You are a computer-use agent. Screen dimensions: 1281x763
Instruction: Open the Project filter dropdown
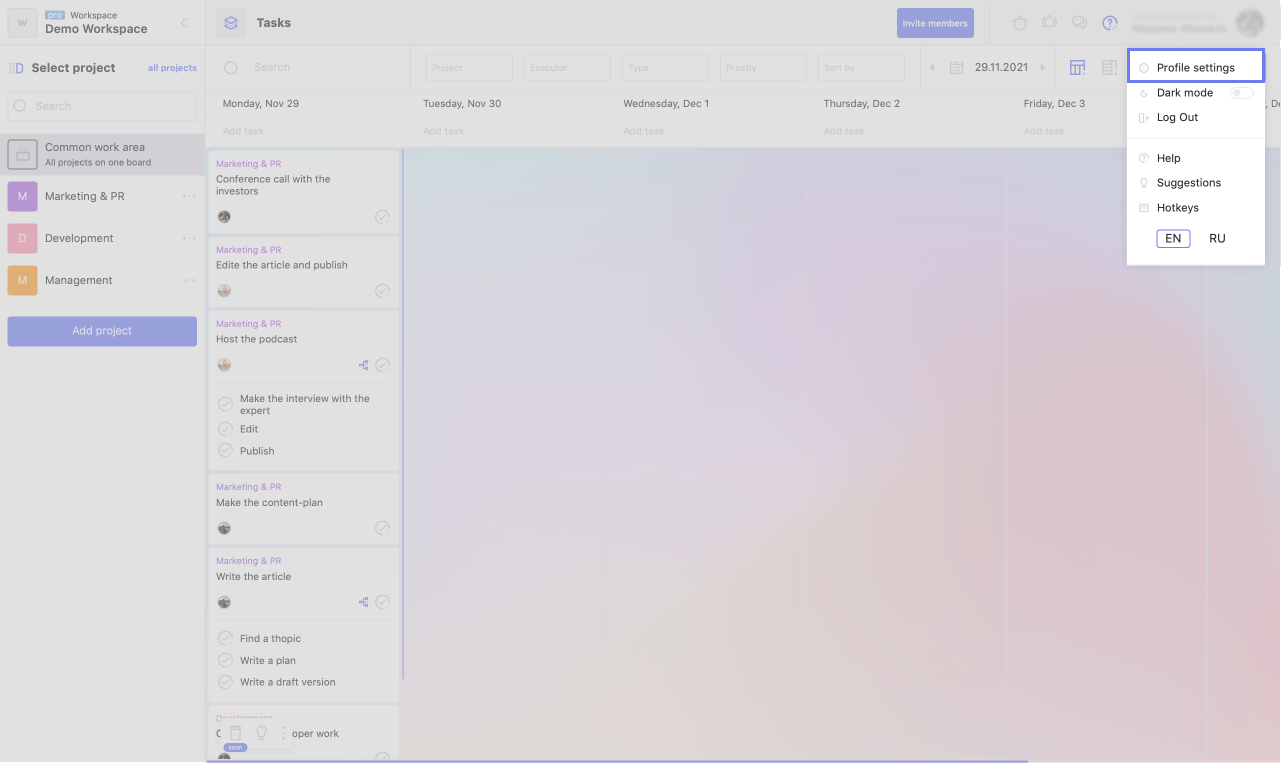(x=469, y=68)
